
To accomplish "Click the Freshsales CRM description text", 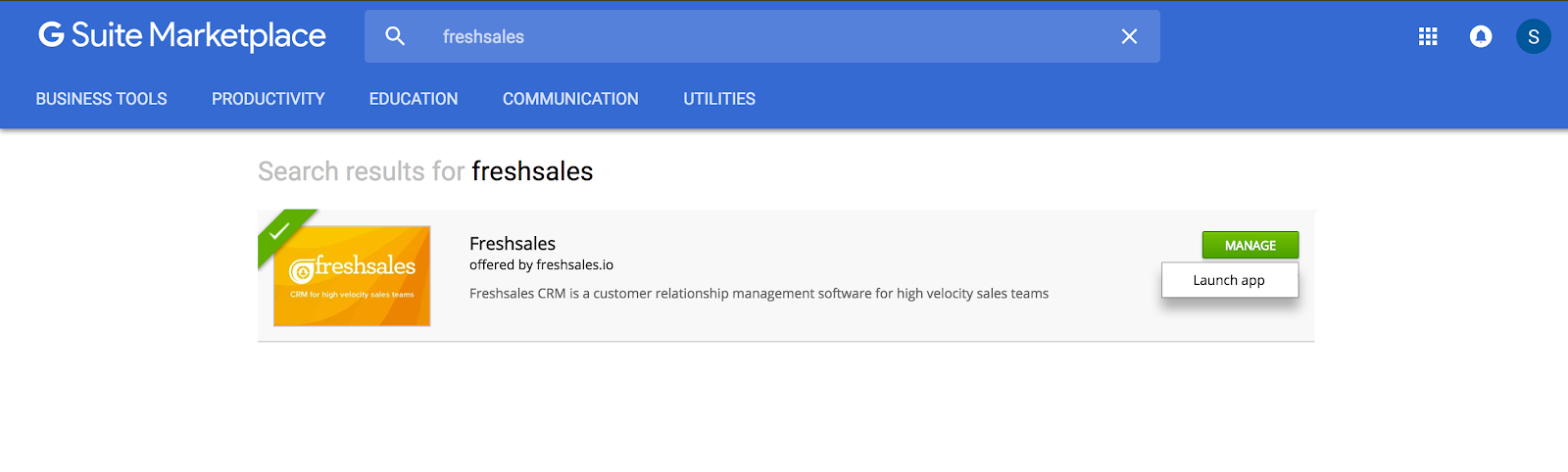I will tap(759, 294).
